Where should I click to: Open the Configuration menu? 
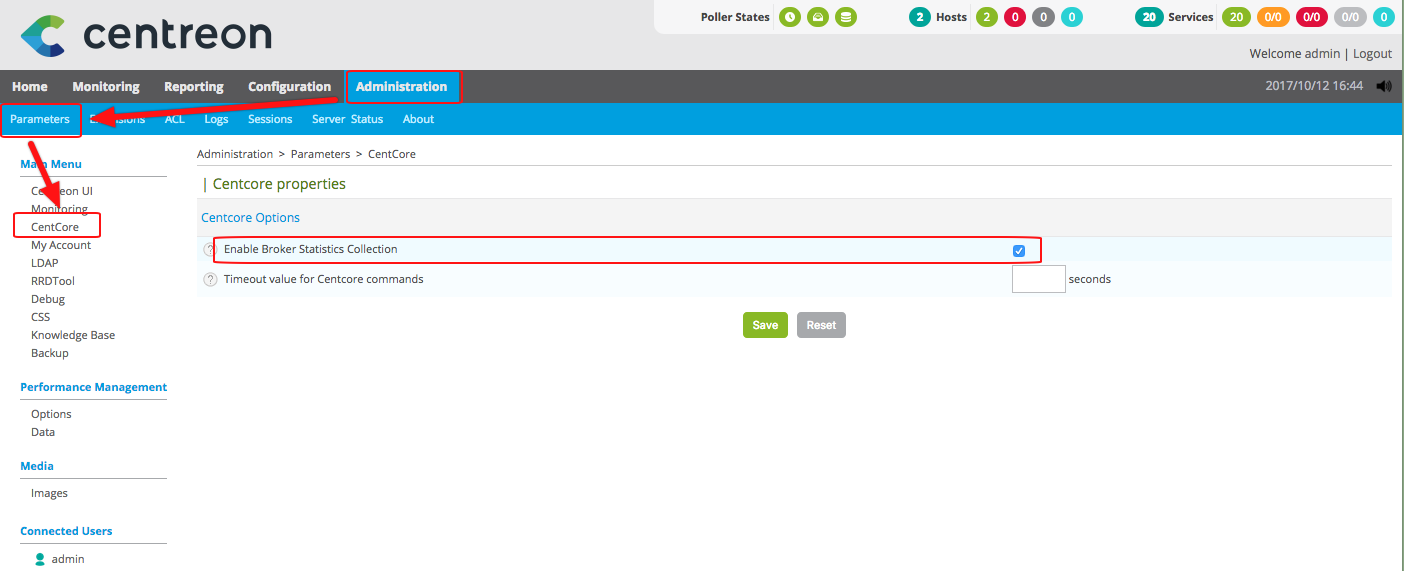pyautogui.click(x=289, y=87)
